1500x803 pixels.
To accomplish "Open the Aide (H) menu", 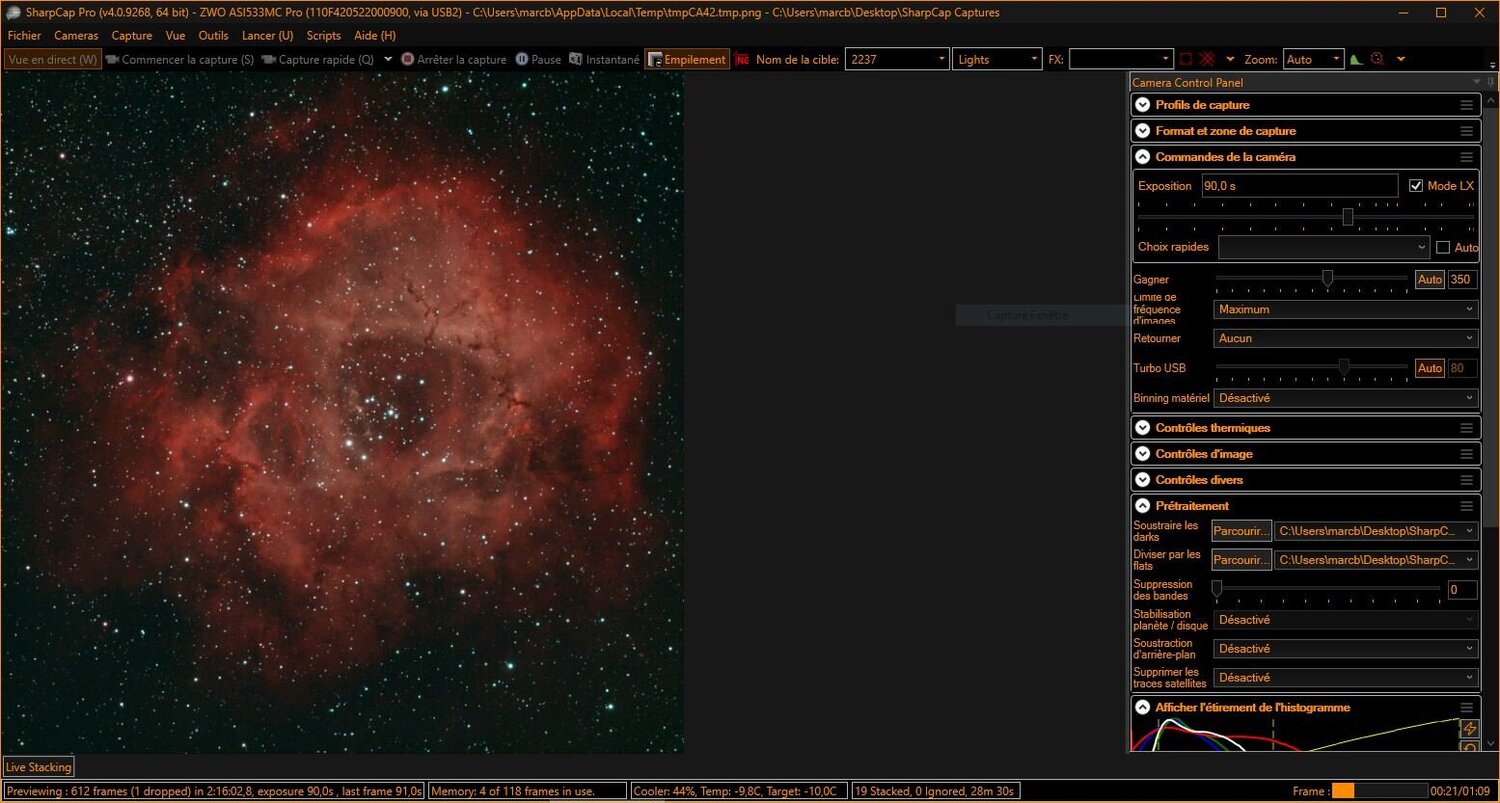I will point(375,36).
